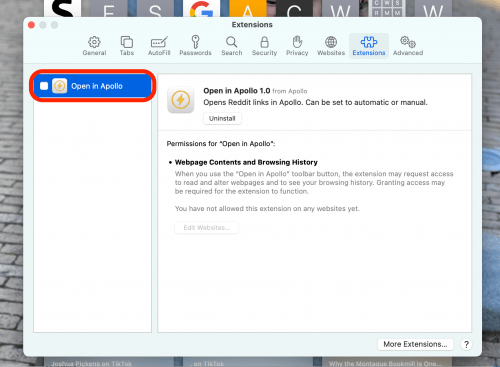Click Apollo lightning icon in the extensions list
This screenshot has width=500, height=367.
coord(60,86)
